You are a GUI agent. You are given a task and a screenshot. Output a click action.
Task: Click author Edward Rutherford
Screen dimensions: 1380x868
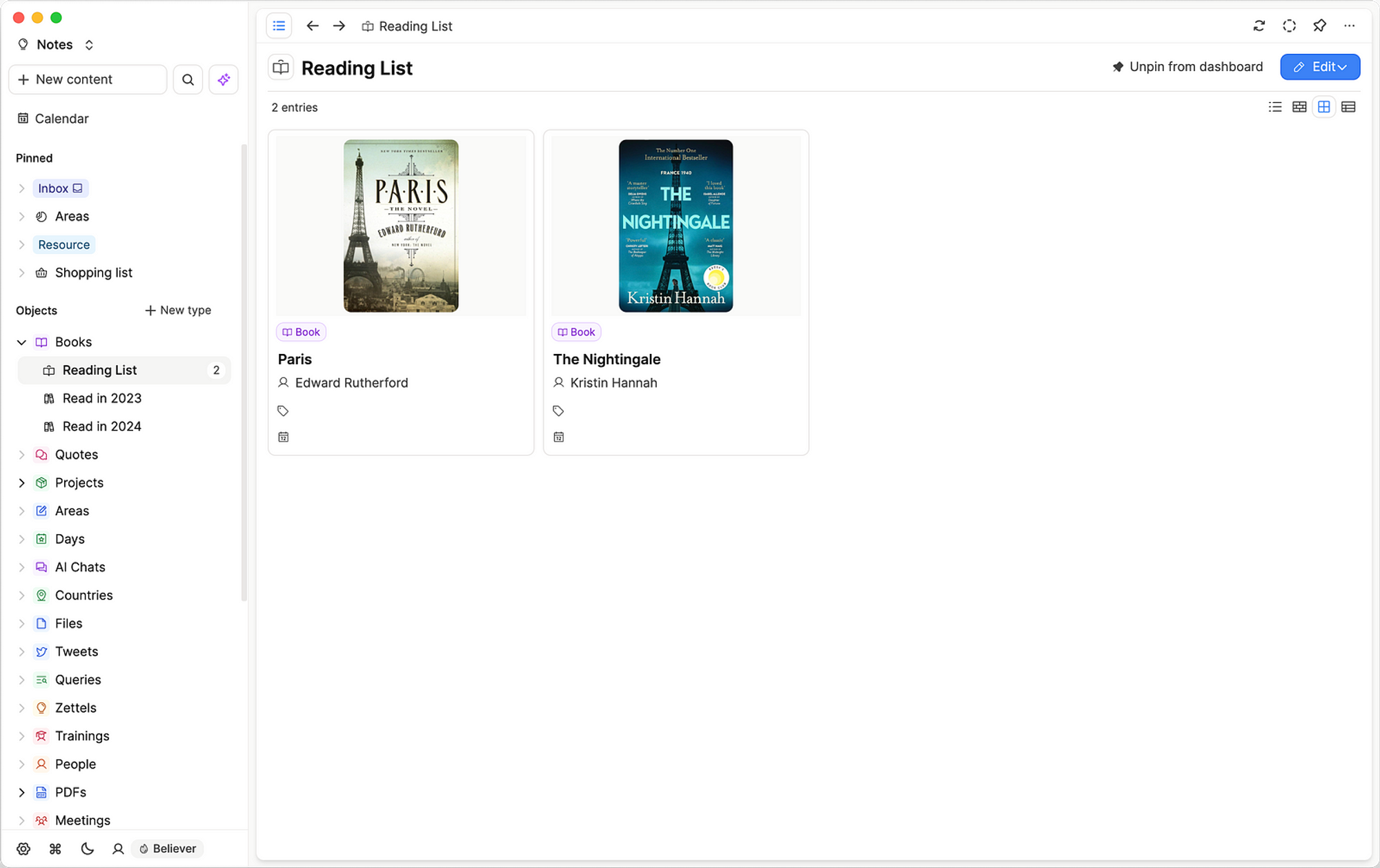pyautogui.click(x=351, y=383)
